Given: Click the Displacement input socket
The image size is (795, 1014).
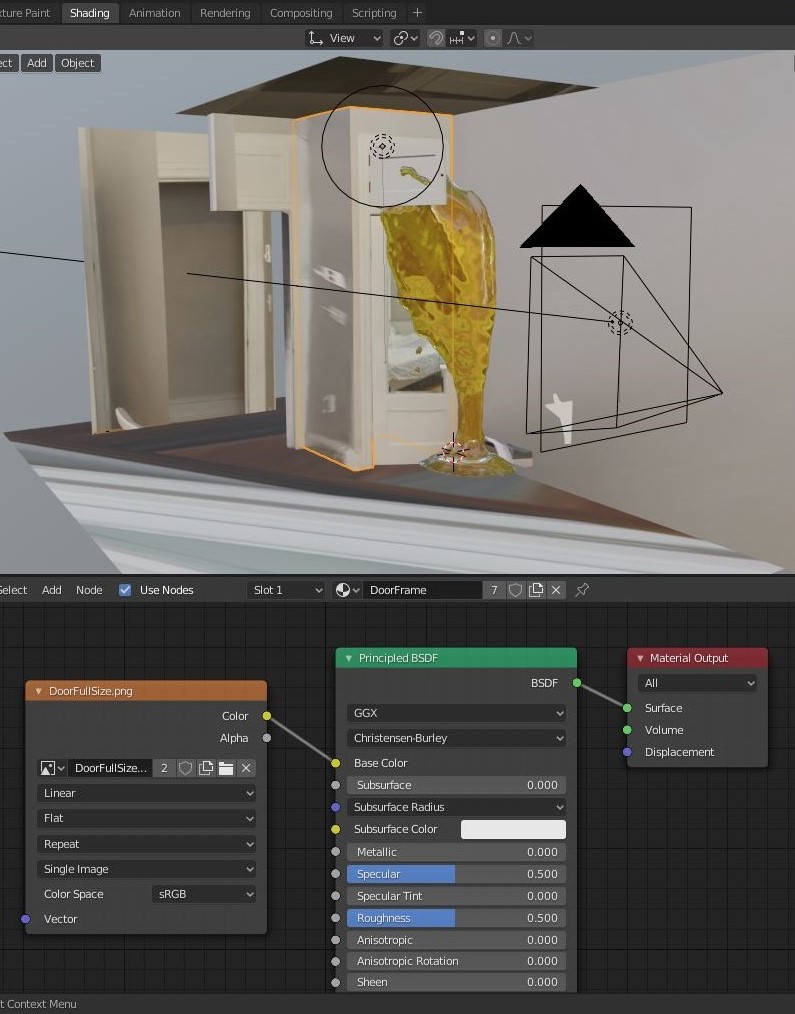Looking at the screenshot, I should point(627,752).
